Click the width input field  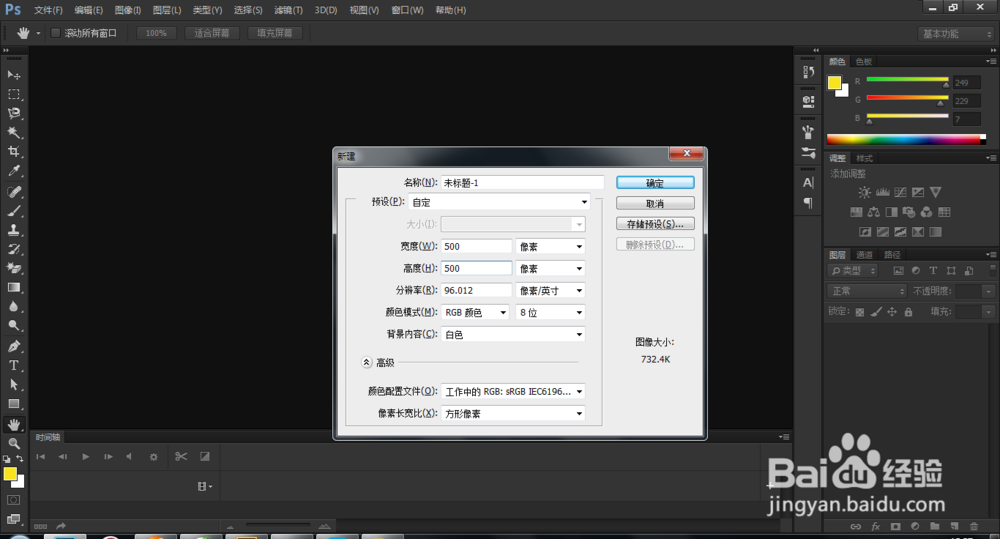pos(476,246)
